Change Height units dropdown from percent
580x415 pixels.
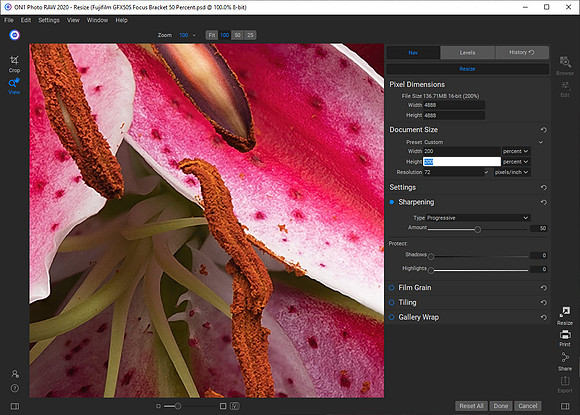pyautogui.click(x=516, y=162)
